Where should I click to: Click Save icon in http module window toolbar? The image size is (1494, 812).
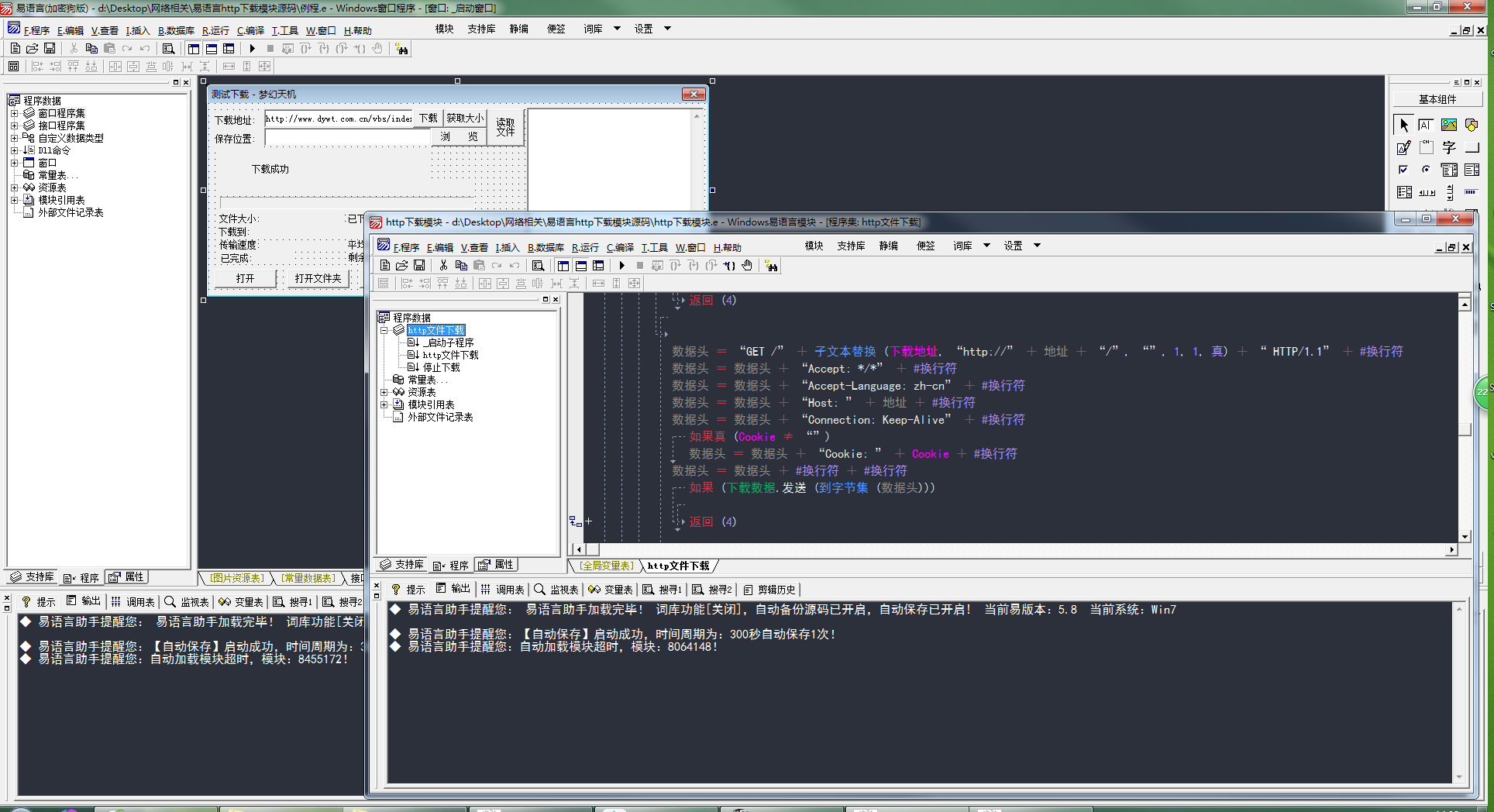click(x=419, y=265)
